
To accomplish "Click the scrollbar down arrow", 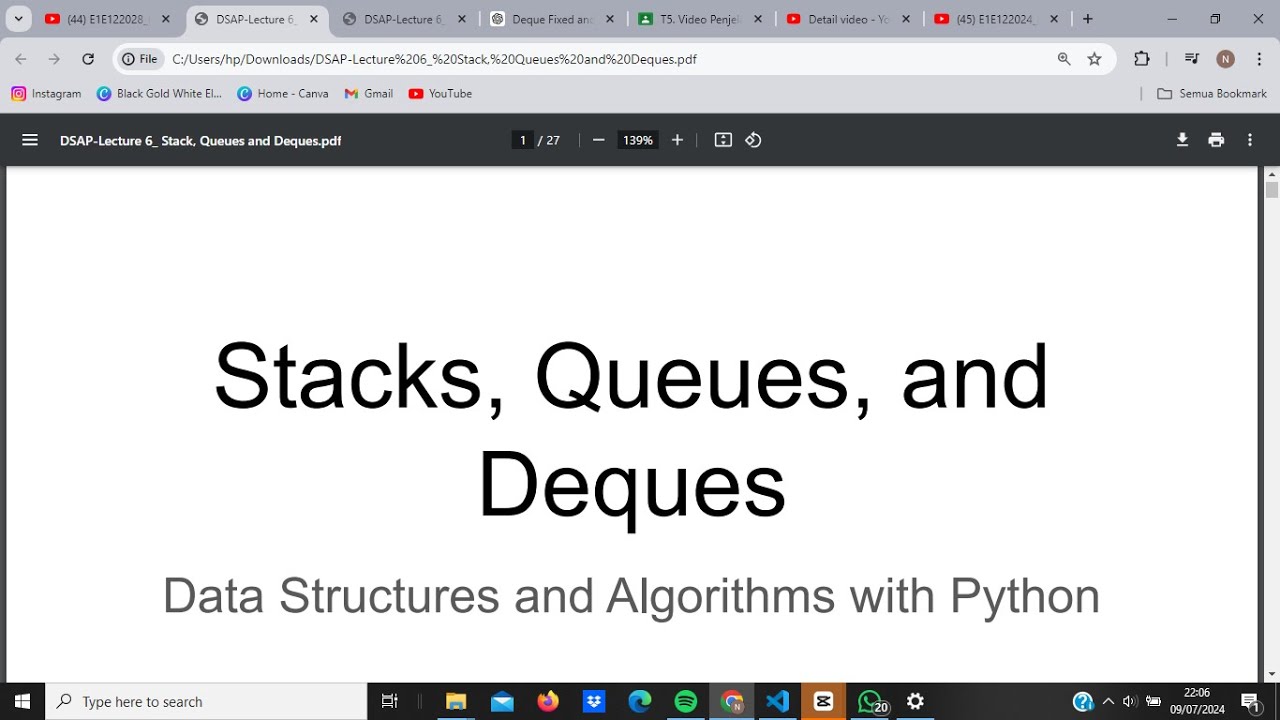I will click(1271, 674).
